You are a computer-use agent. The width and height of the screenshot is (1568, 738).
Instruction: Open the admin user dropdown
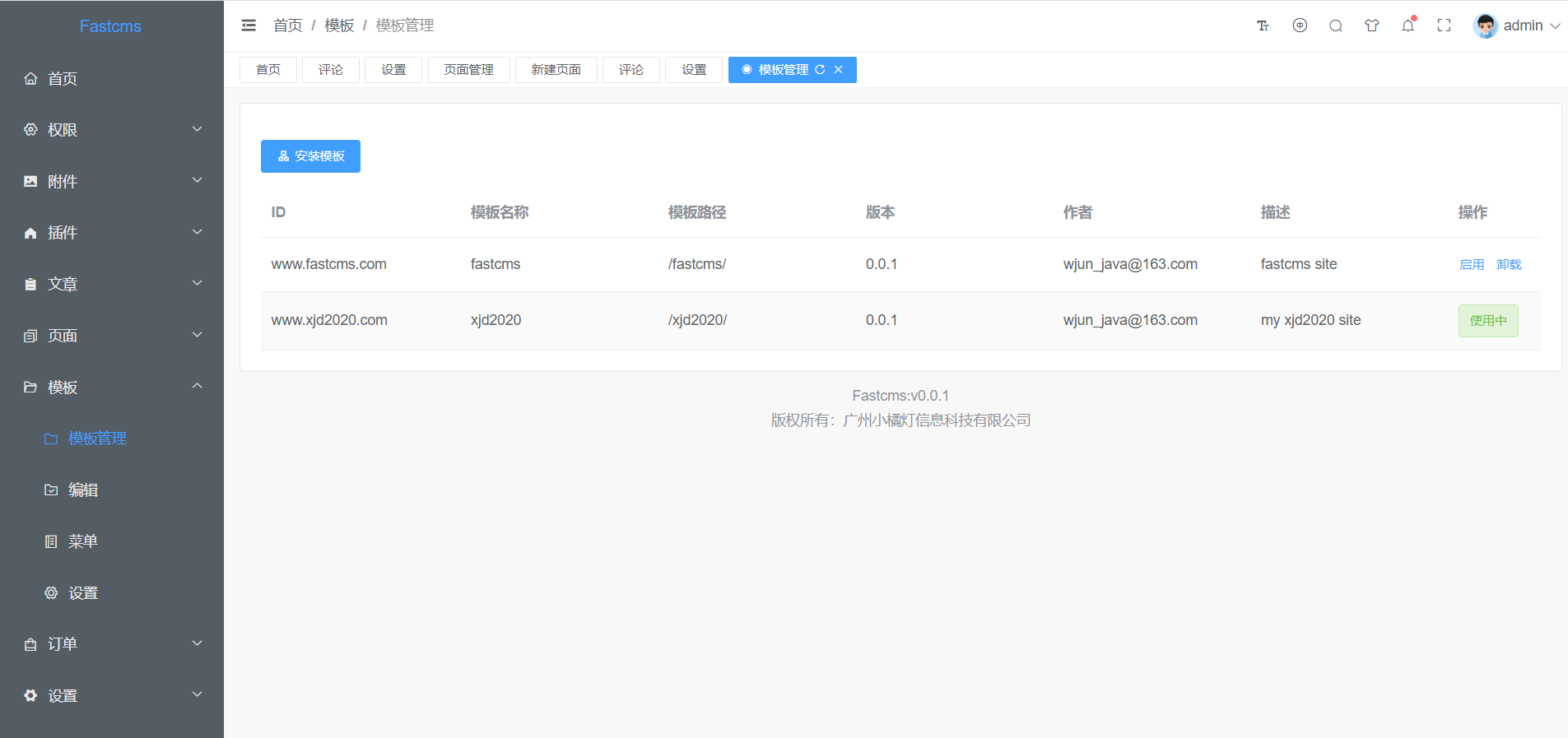point(1516,26)
